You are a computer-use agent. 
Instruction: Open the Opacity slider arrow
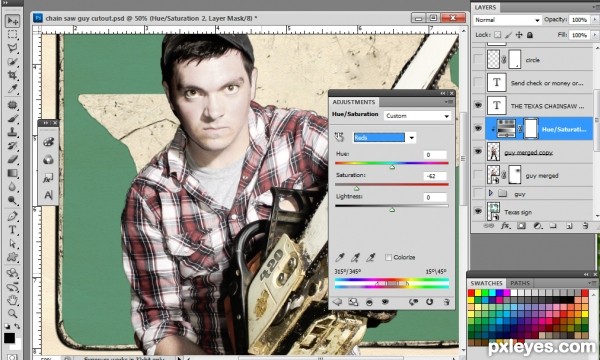tap(595, 20)
